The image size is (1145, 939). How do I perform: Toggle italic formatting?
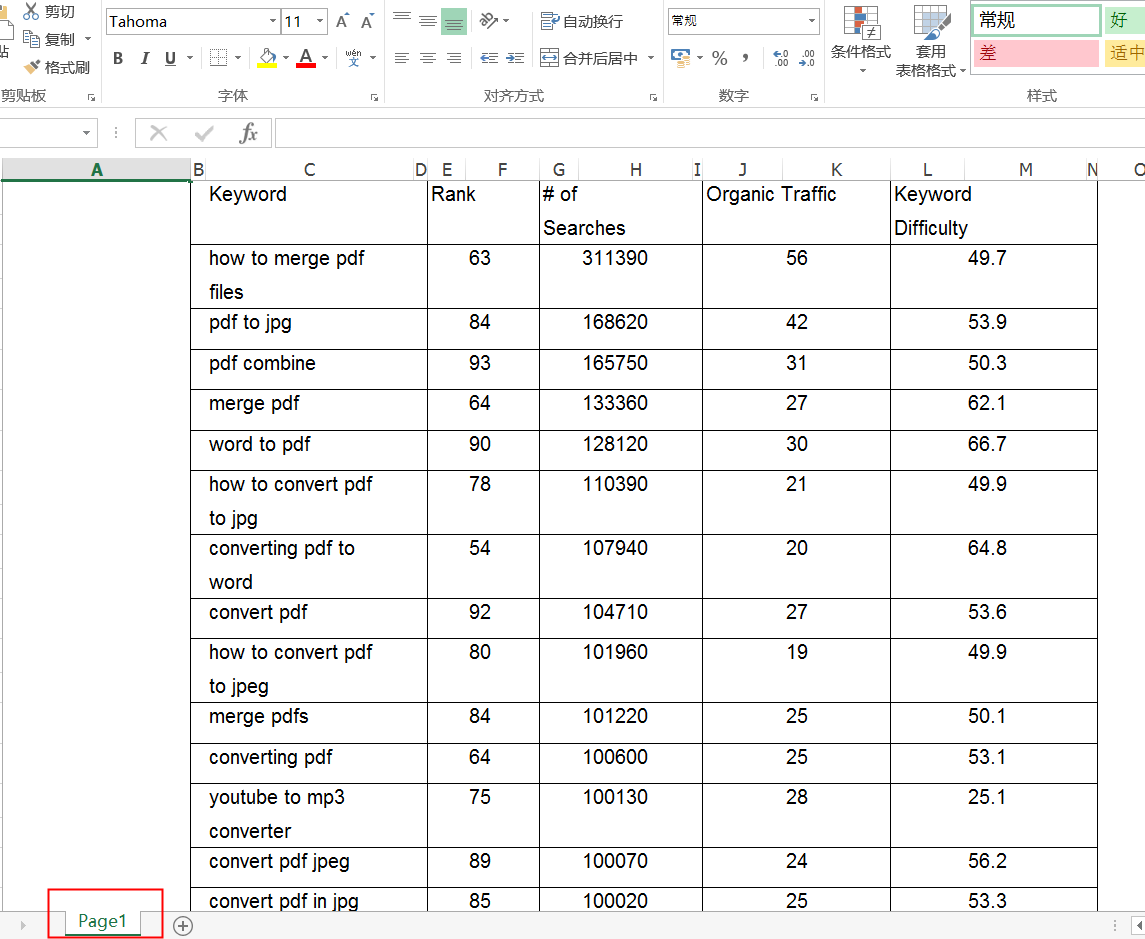point(144,59)
